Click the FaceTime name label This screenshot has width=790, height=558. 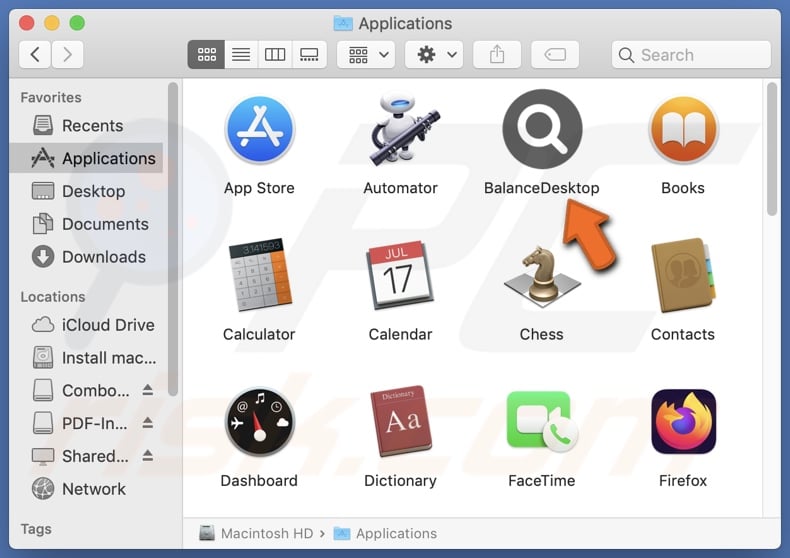542,480
